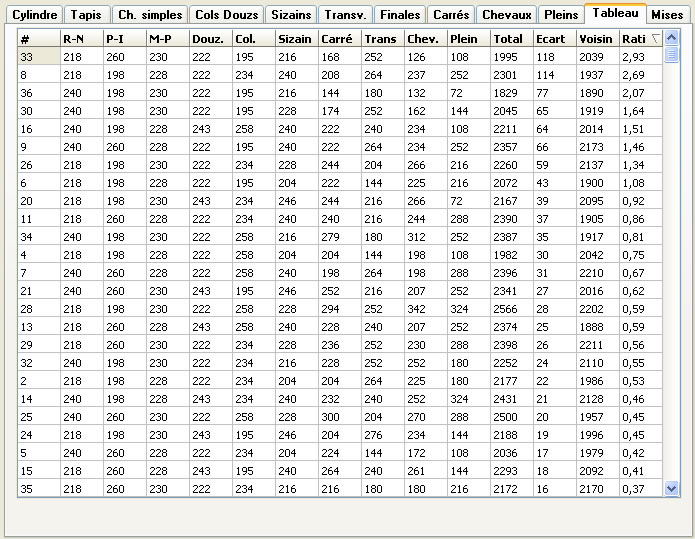The height and width of the screenshot is (539, 695).
Task: Switch to the Carrés tab
Action: click(x=451, y=15)
